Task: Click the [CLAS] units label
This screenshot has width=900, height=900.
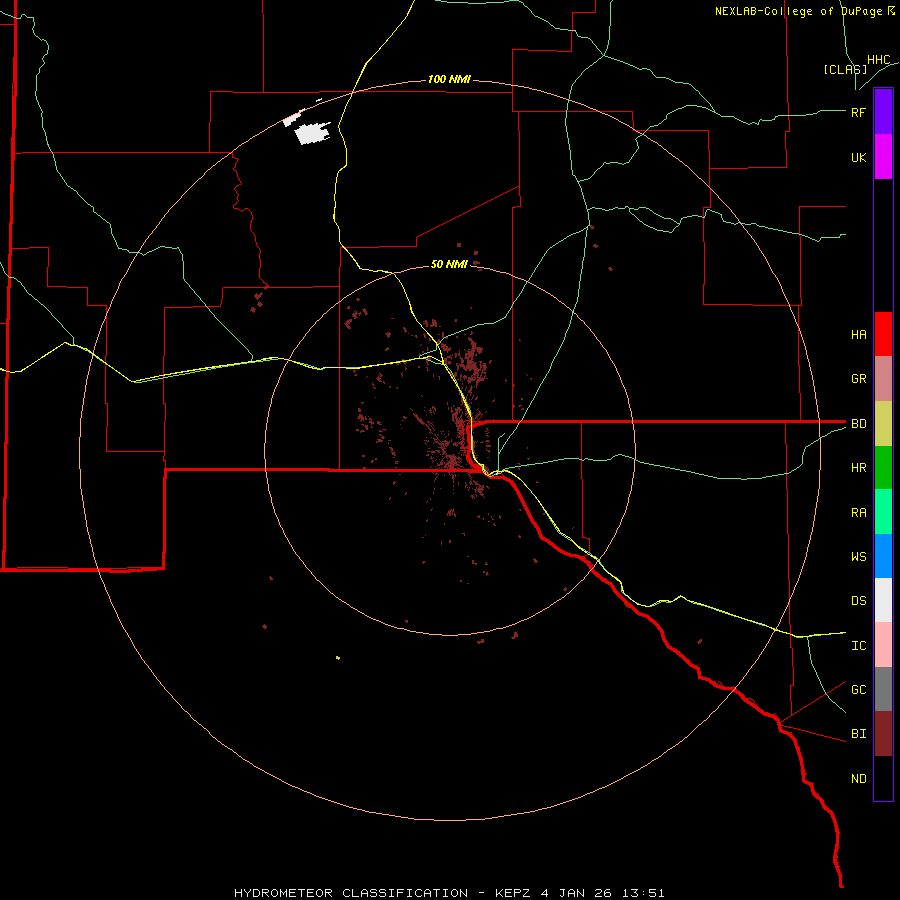Action: (845, 69)
